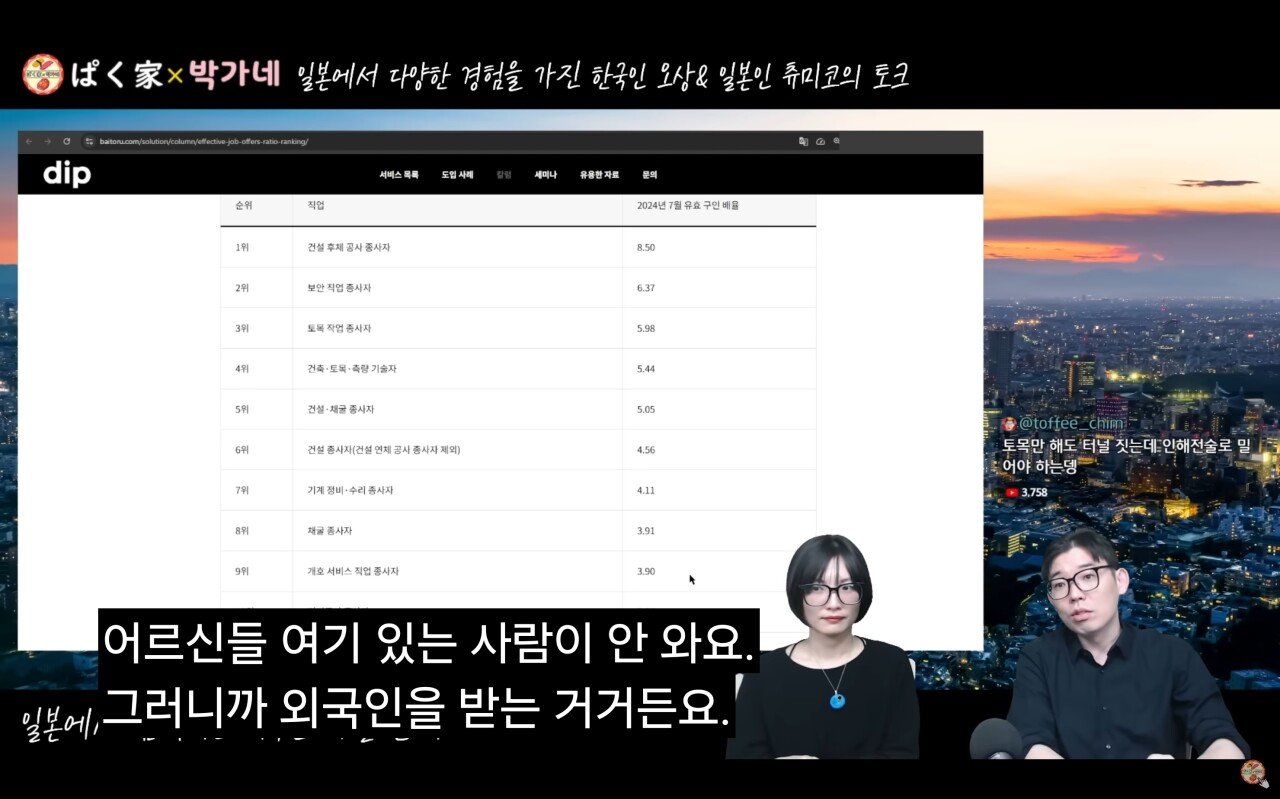This screenshot has height=799, width=1280.
Task: Reload the page with refresh icon
Action: (x=67, y=142)
